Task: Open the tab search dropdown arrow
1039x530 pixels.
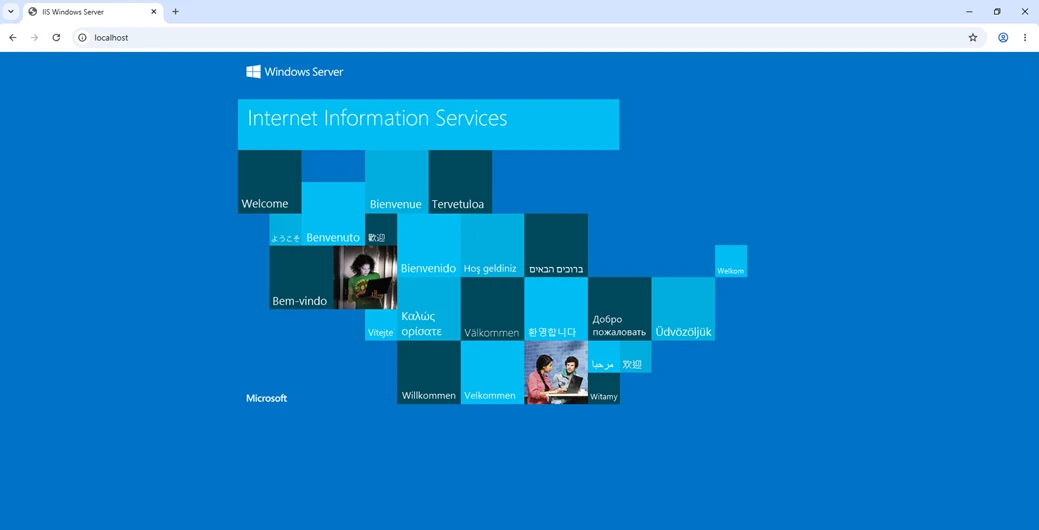Action: [11, 11]
